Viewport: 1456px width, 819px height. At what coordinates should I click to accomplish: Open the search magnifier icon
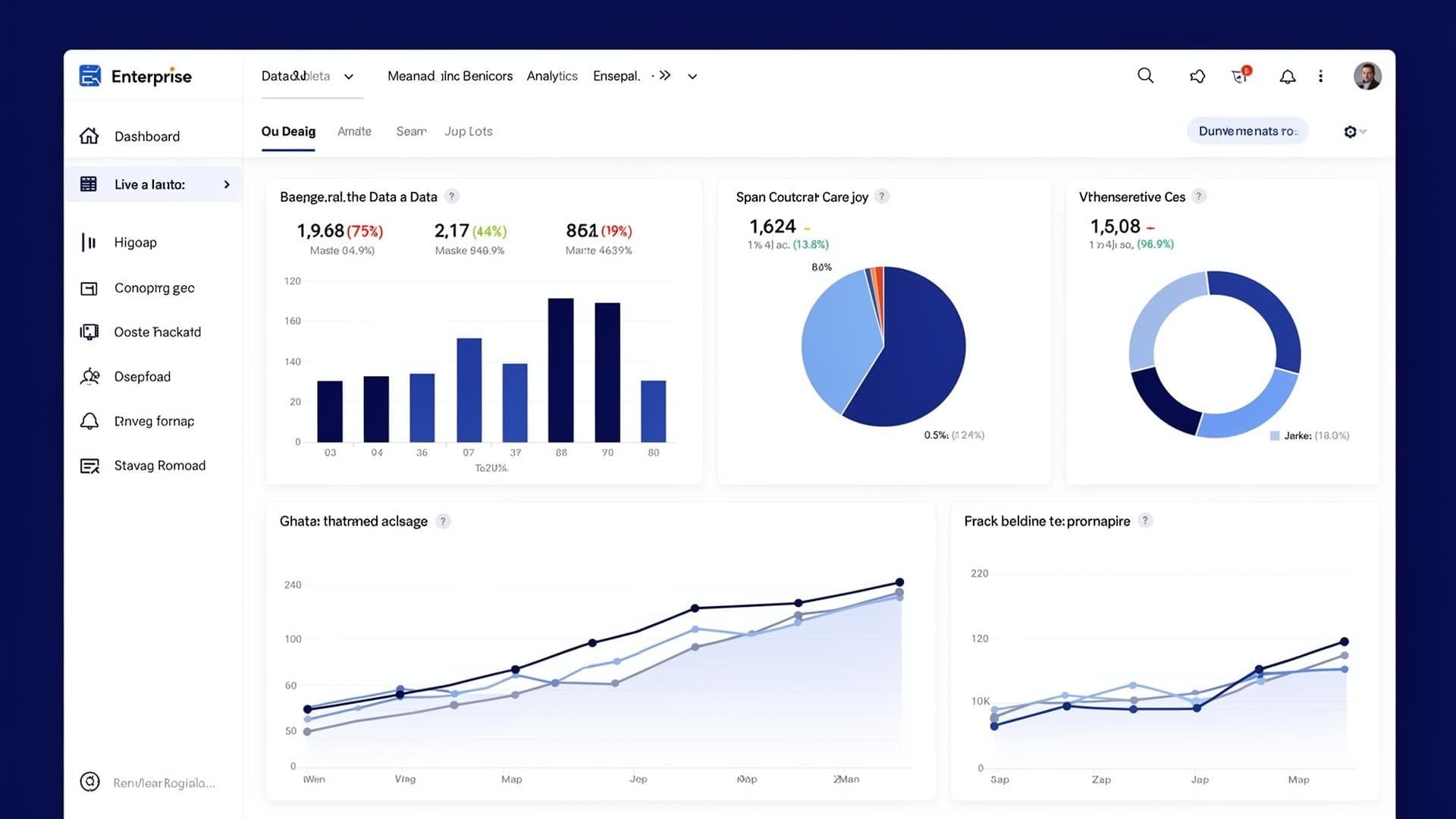pyautogui.click(x=1145, y=76)
